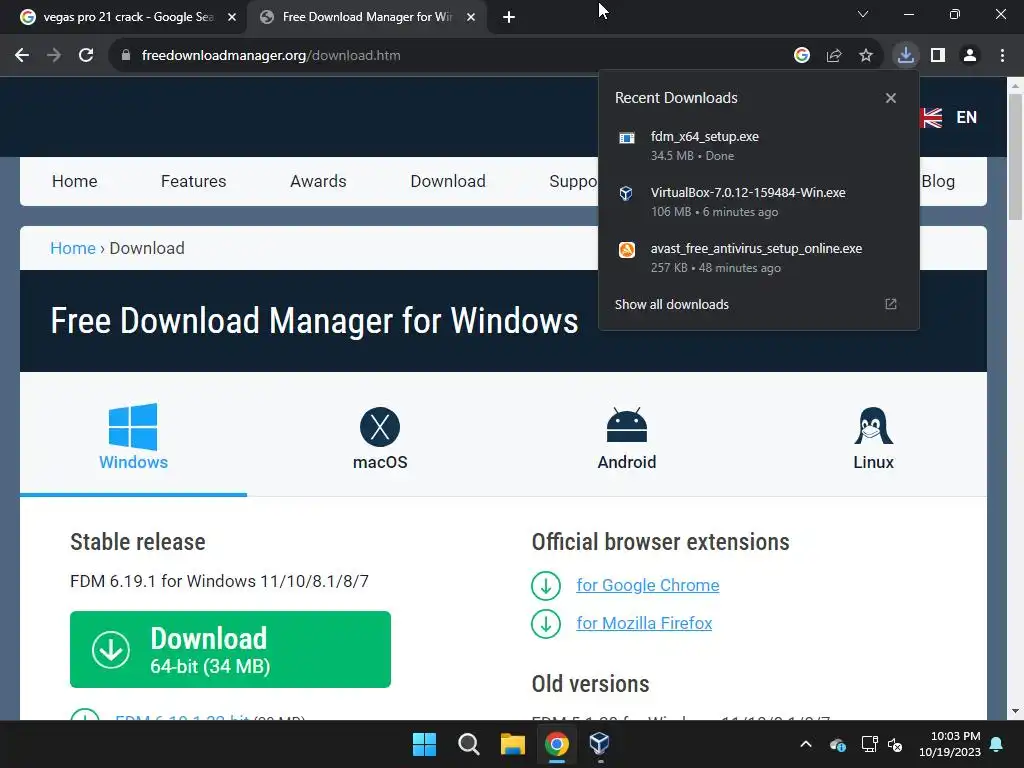Open a new tab with the plus button
This screenshot has width=1024, height=768.
(x=509, y=17)
